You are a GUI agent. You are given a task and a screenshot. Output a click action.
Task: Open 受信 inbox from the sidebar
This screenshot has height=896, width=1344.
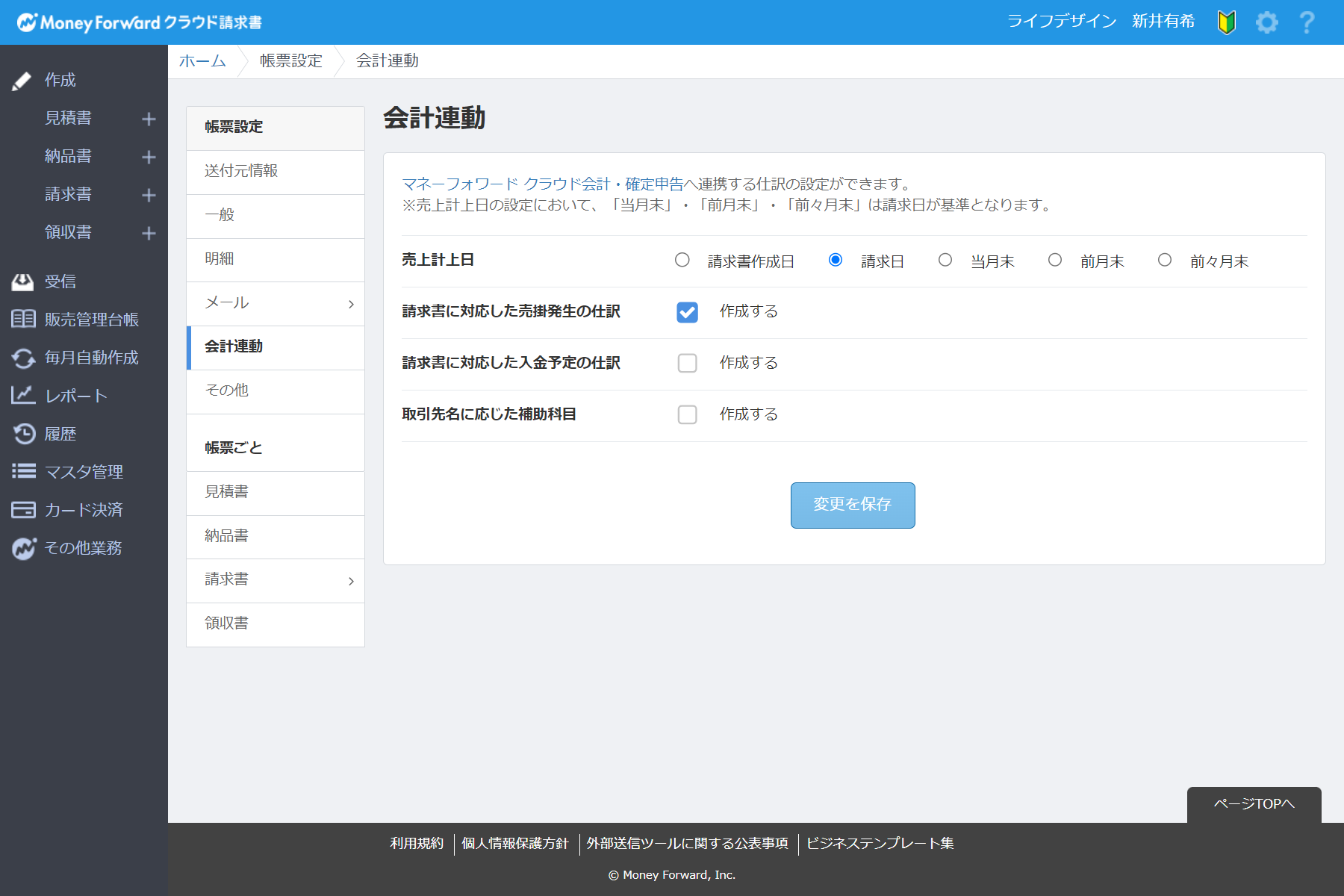click(60, 281)
